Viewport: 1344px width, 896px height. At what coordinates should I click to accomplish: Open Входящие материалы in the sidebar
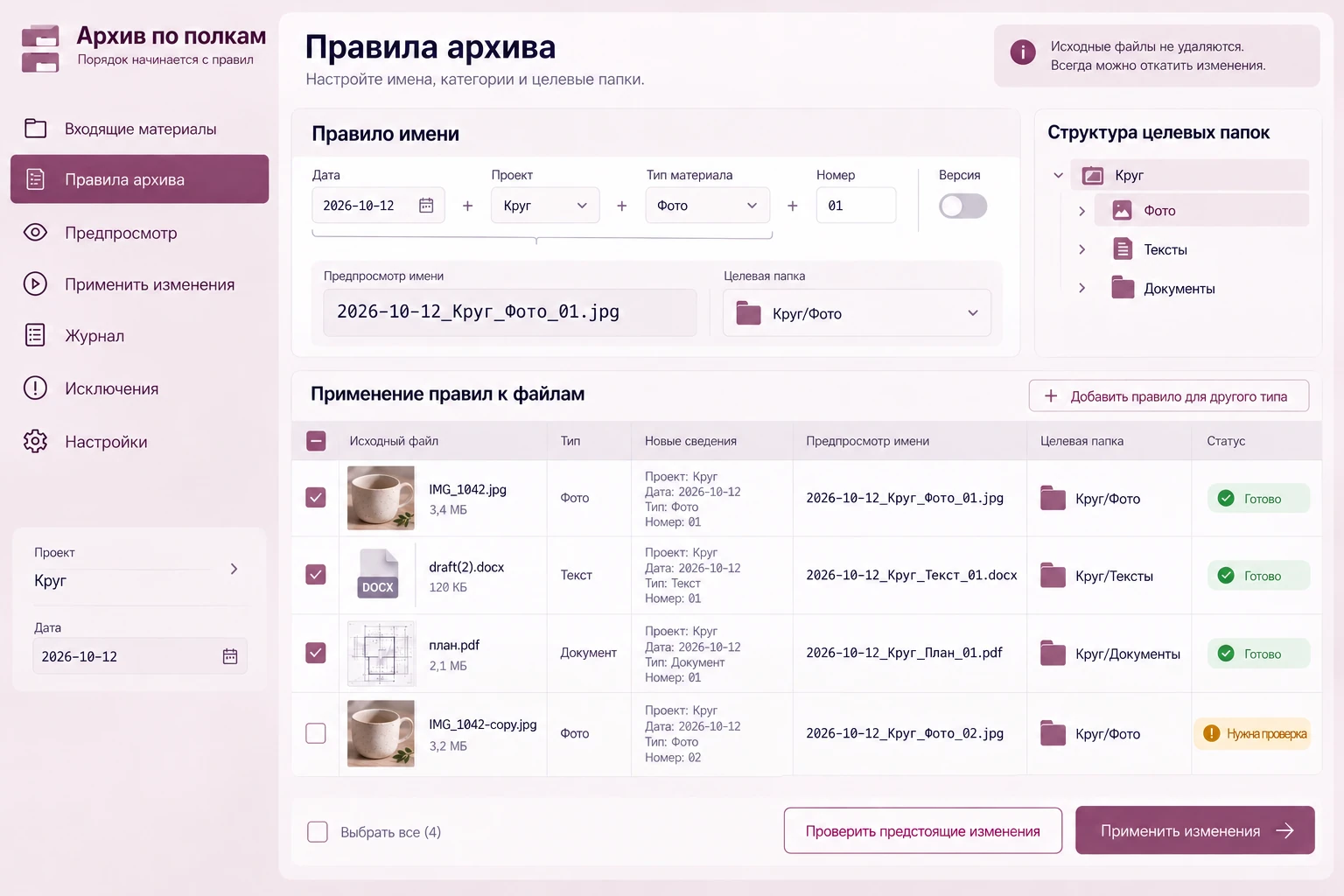[139, 129]
